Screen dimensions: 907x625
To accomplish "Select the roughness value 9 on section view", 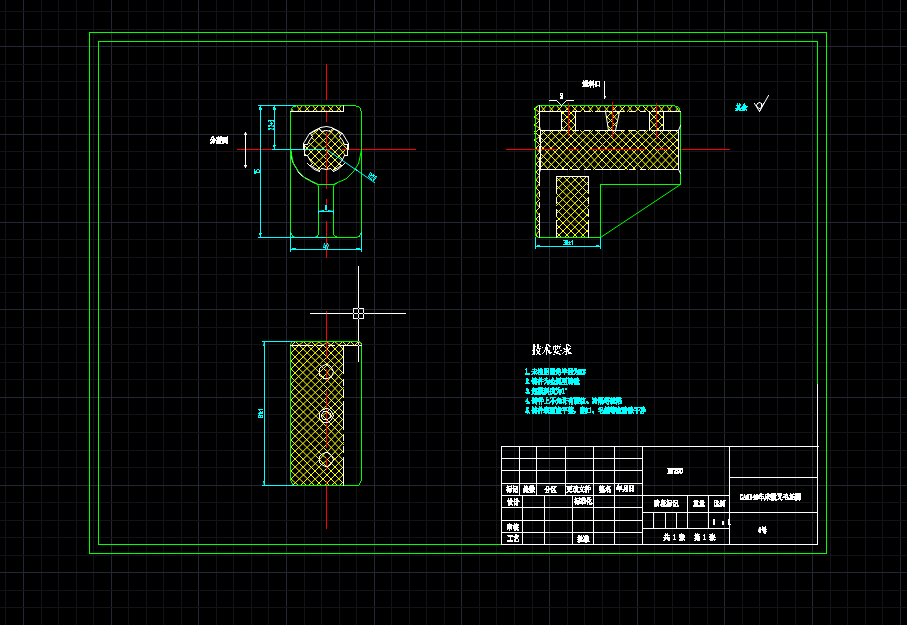I will click(561, 96).
